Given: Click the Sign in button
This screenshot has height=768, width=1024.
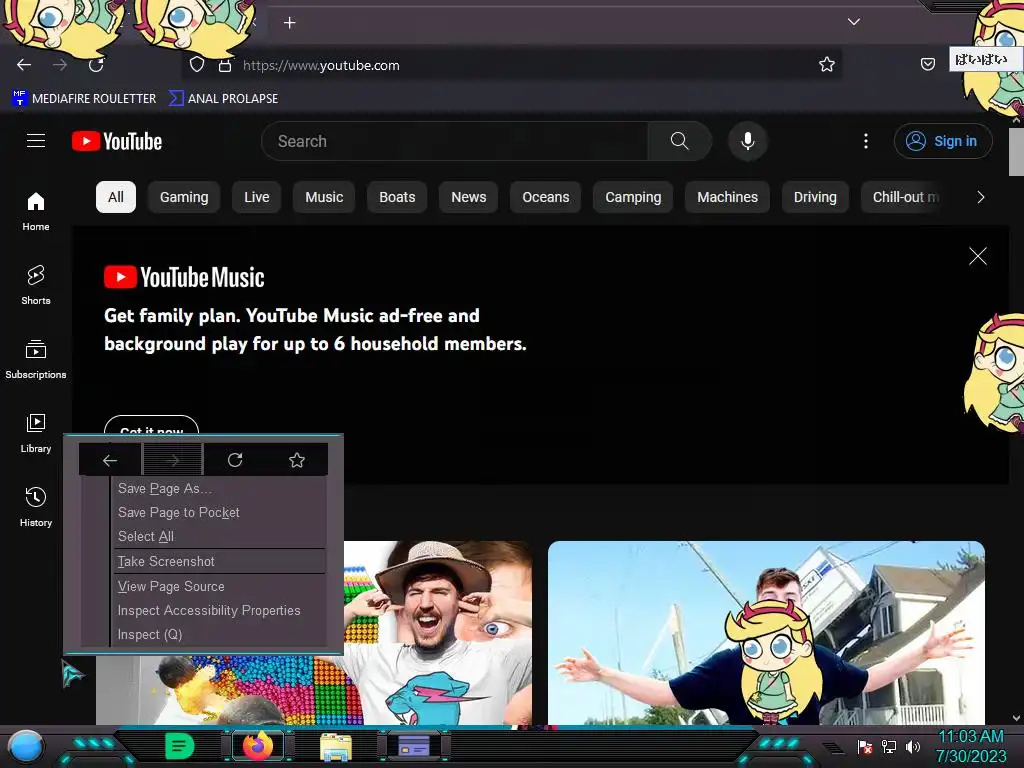Looking at the screenshot, I should pos(943,141).
